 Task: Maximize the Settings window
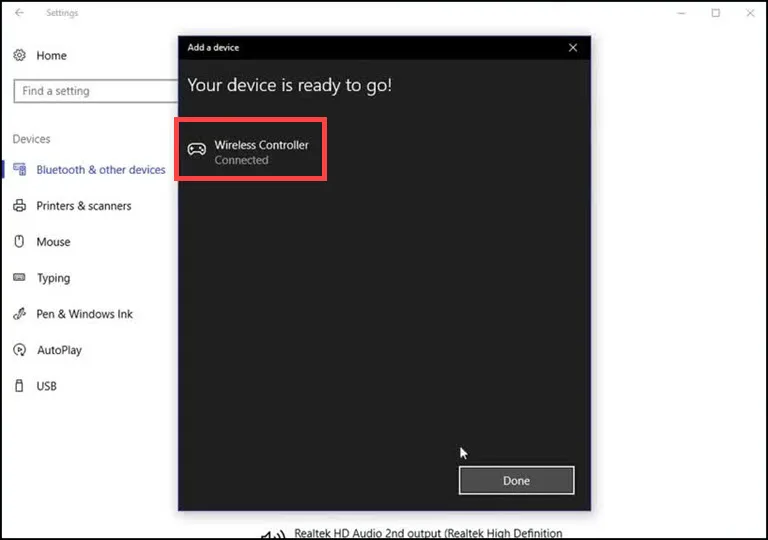(x=716, y=13)
